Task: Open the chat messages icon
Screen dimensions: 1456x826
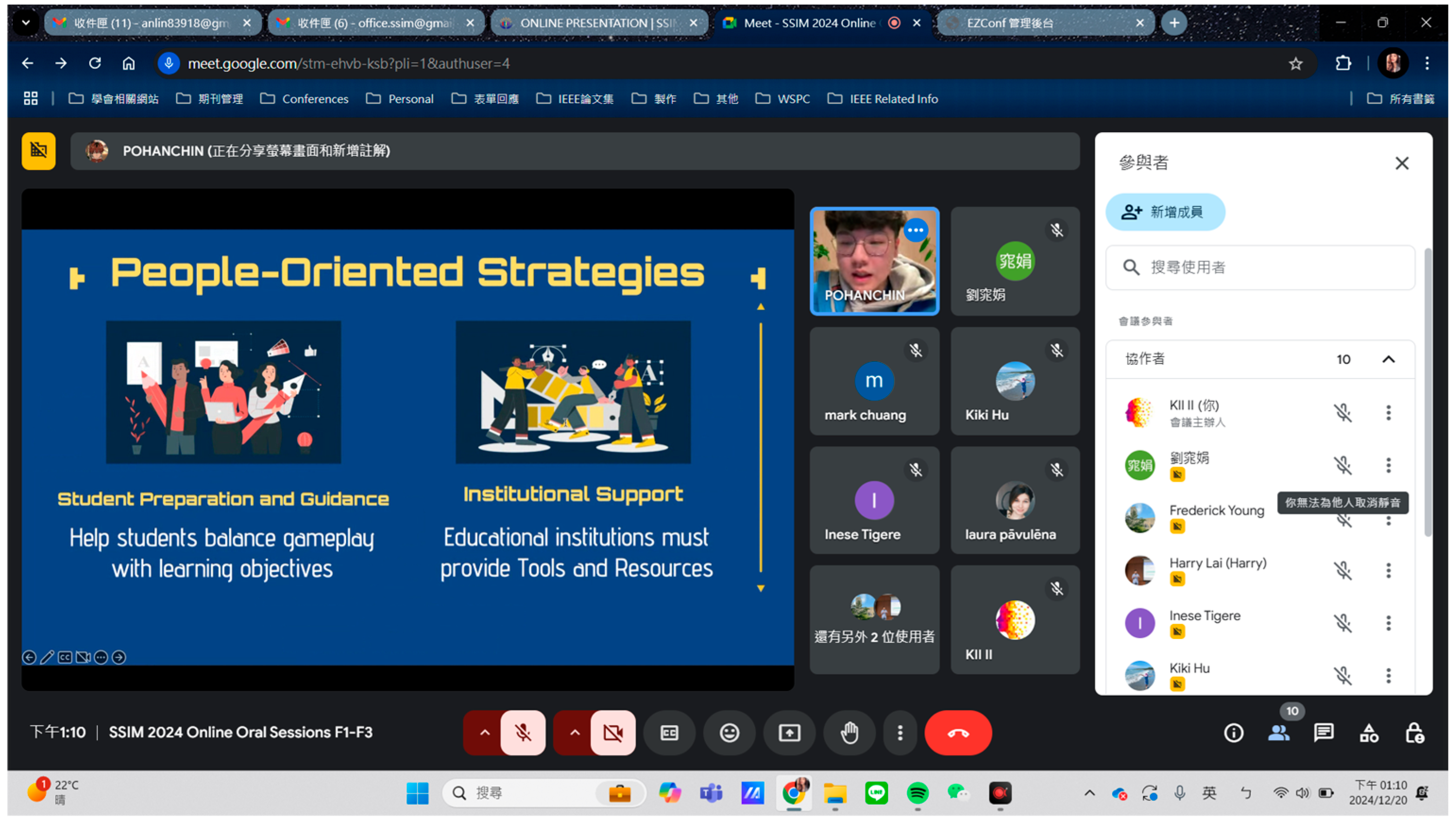Action: [1323, 733]
